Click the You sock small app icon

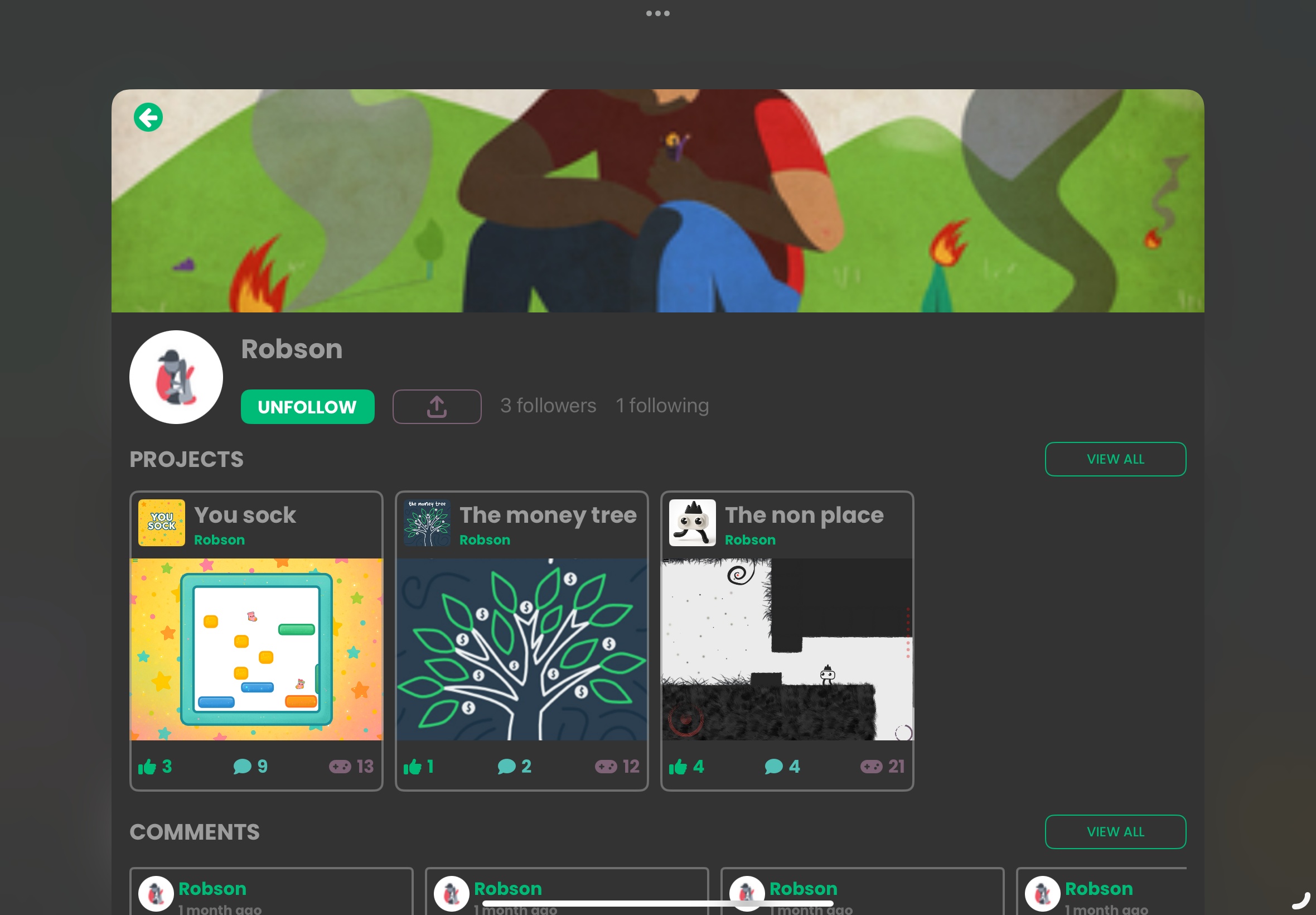click(162, 522)
